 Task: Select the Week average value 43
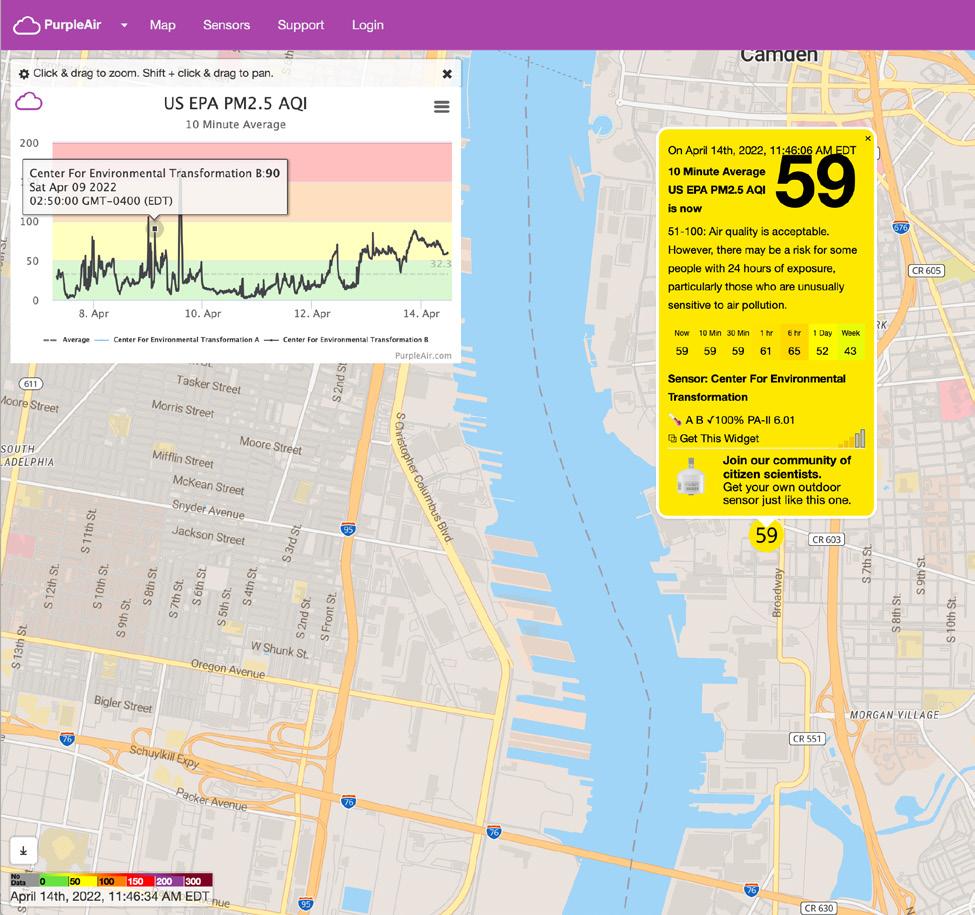[x=850, y=351]
